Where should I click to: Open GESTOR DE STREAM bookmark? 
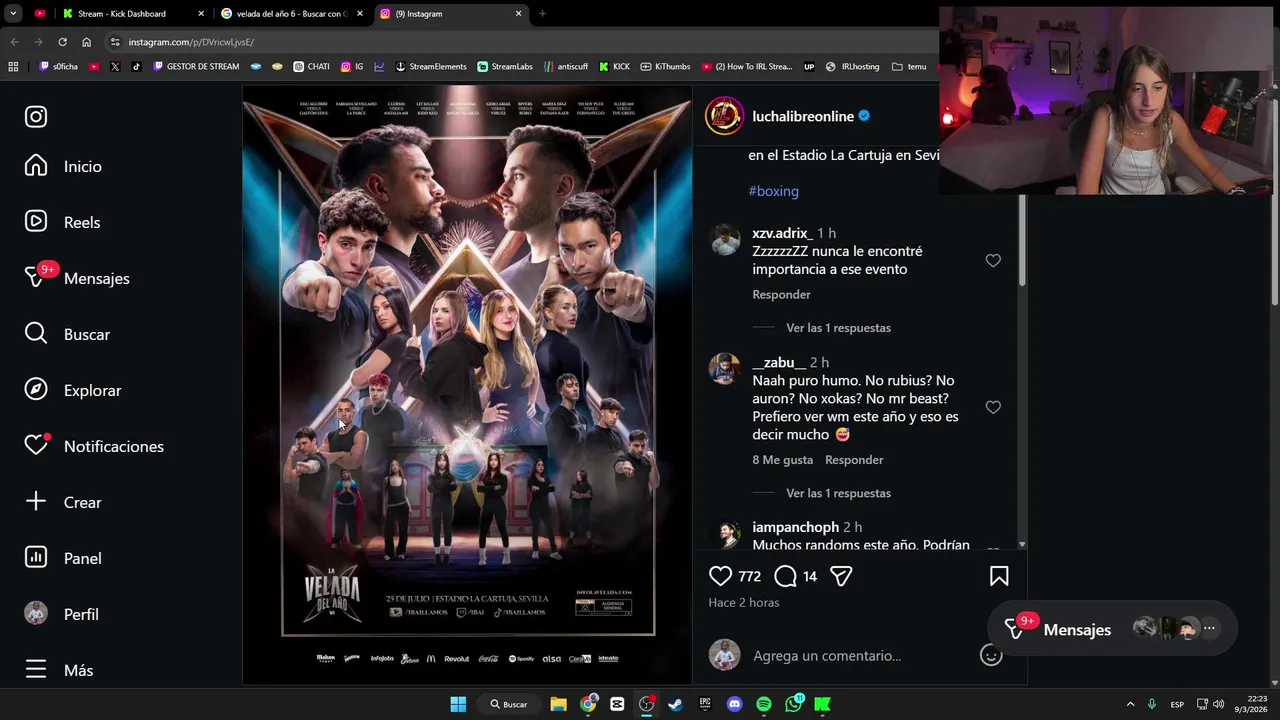[x=195, y=67]
